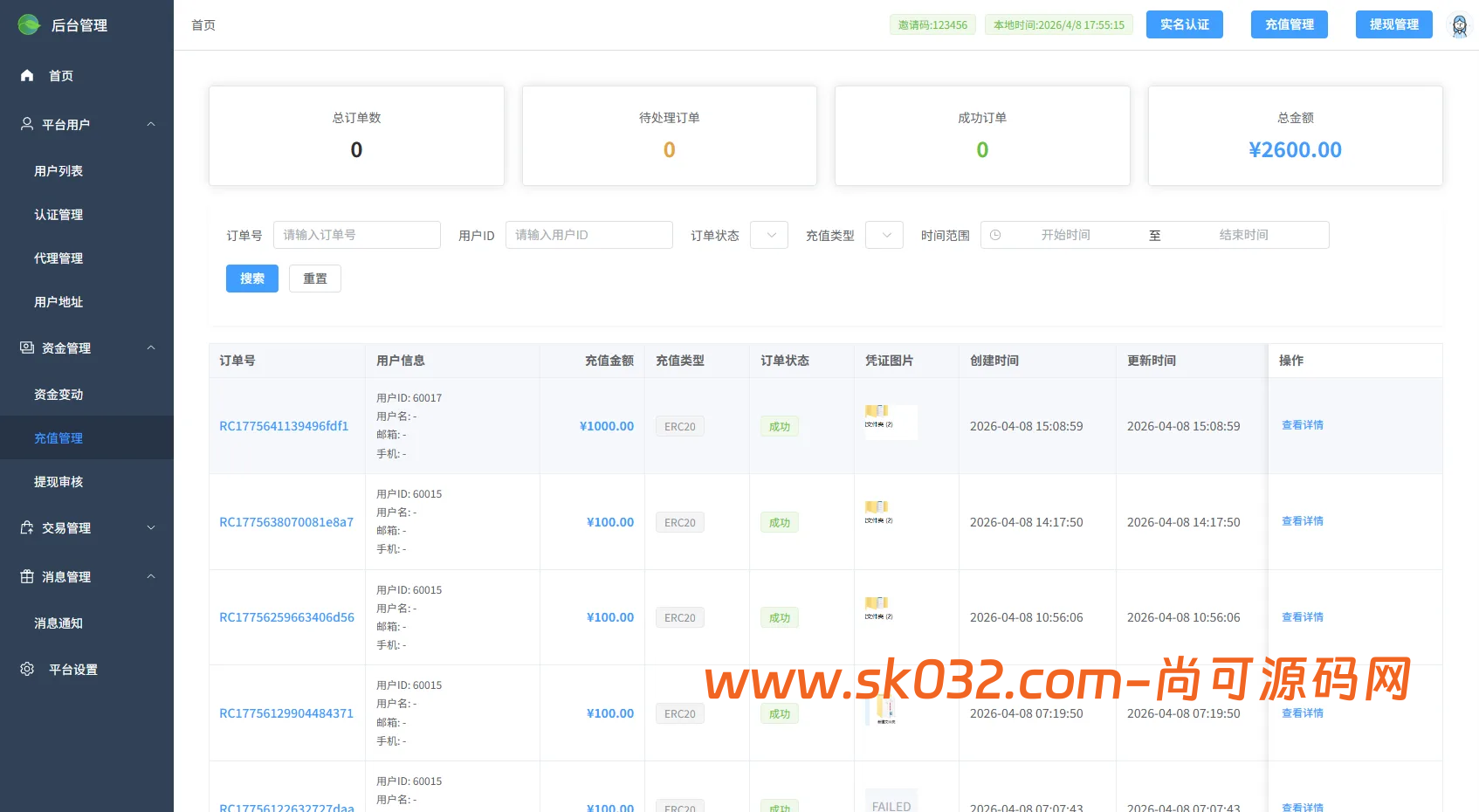Click the 成功订单 card
Image resolution: width=1479 pixels, height=812 pixels.
(982, 135)
